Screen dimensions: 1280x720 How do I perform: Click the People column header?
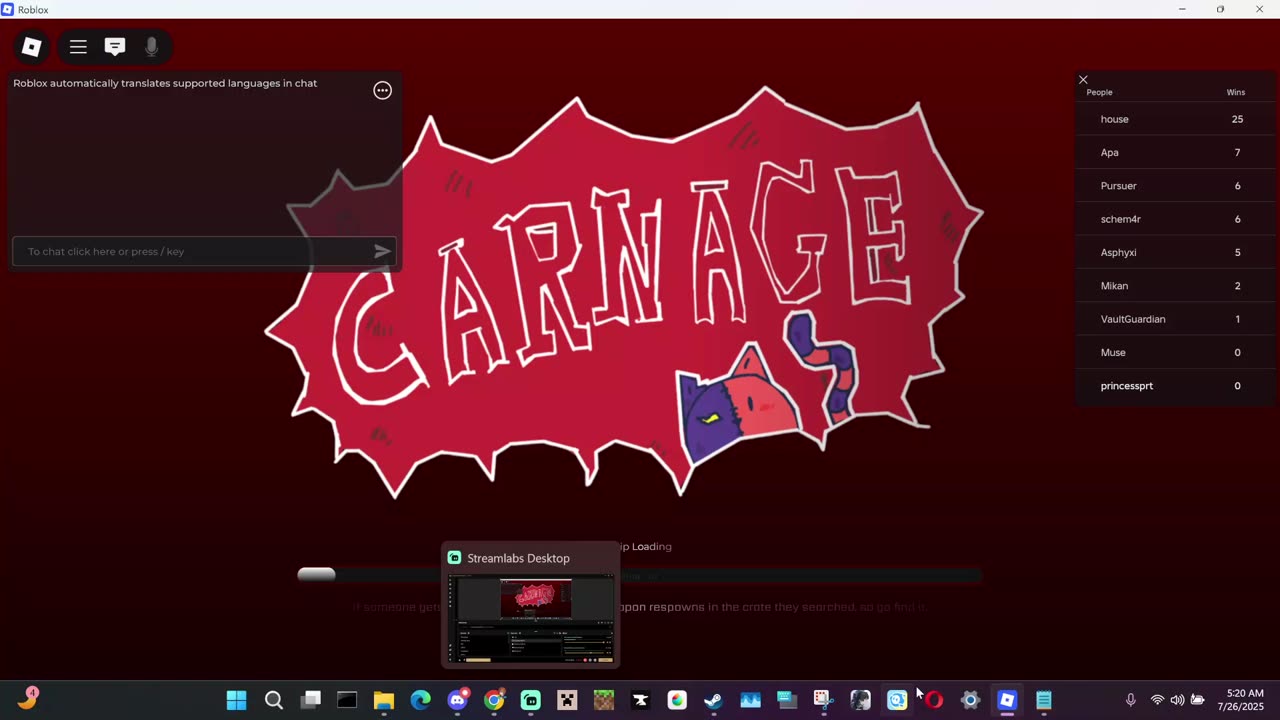pos(1099,92)
